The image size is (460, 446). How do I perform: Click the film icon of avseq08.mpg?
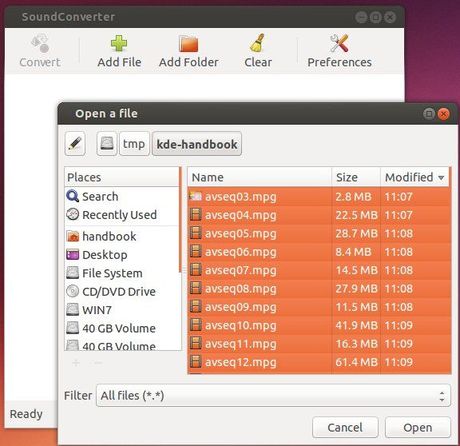pyautogui.click(x=196, y=288)
